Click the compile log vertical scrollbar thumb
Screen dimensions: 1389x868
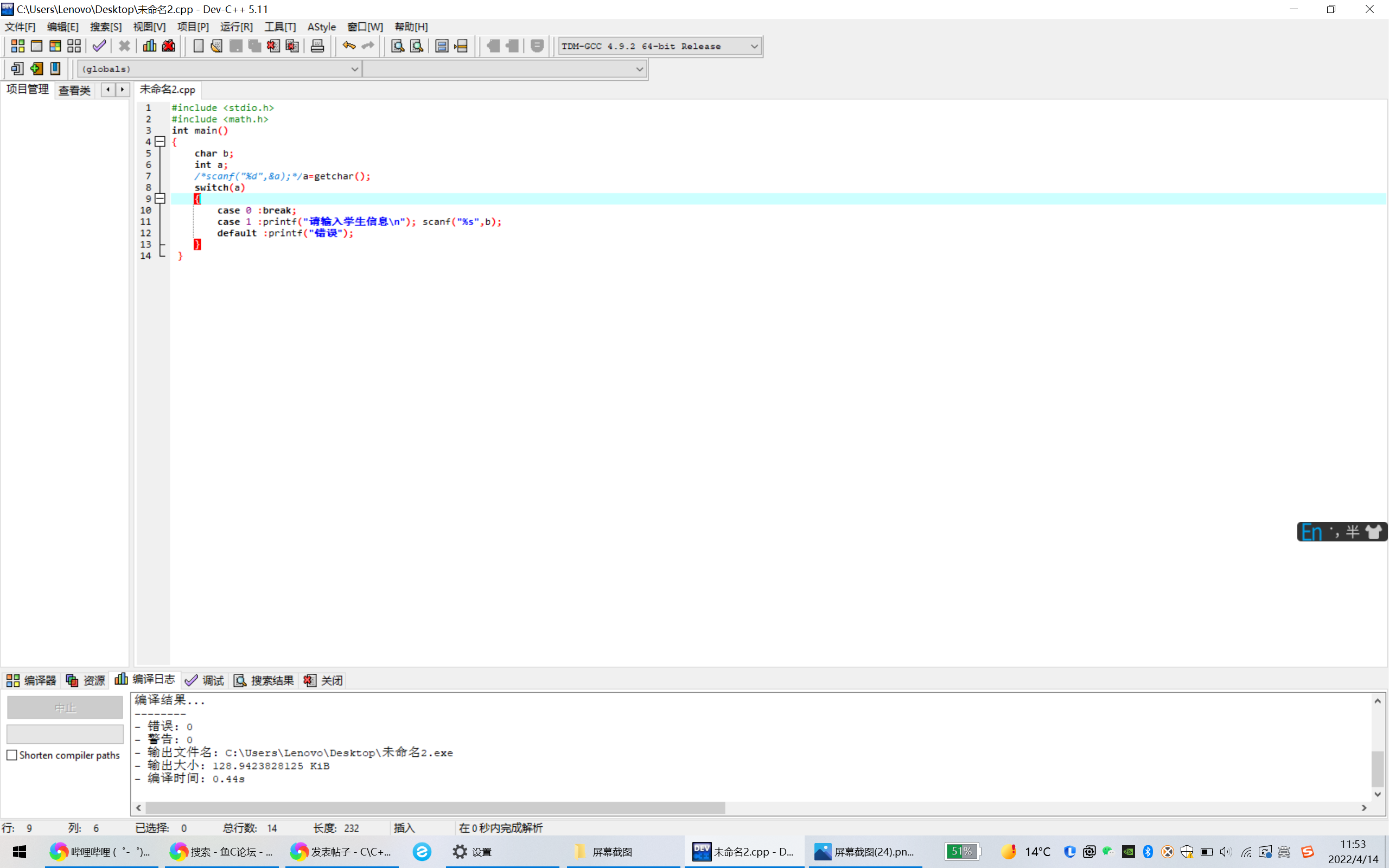click(1378, 769)
